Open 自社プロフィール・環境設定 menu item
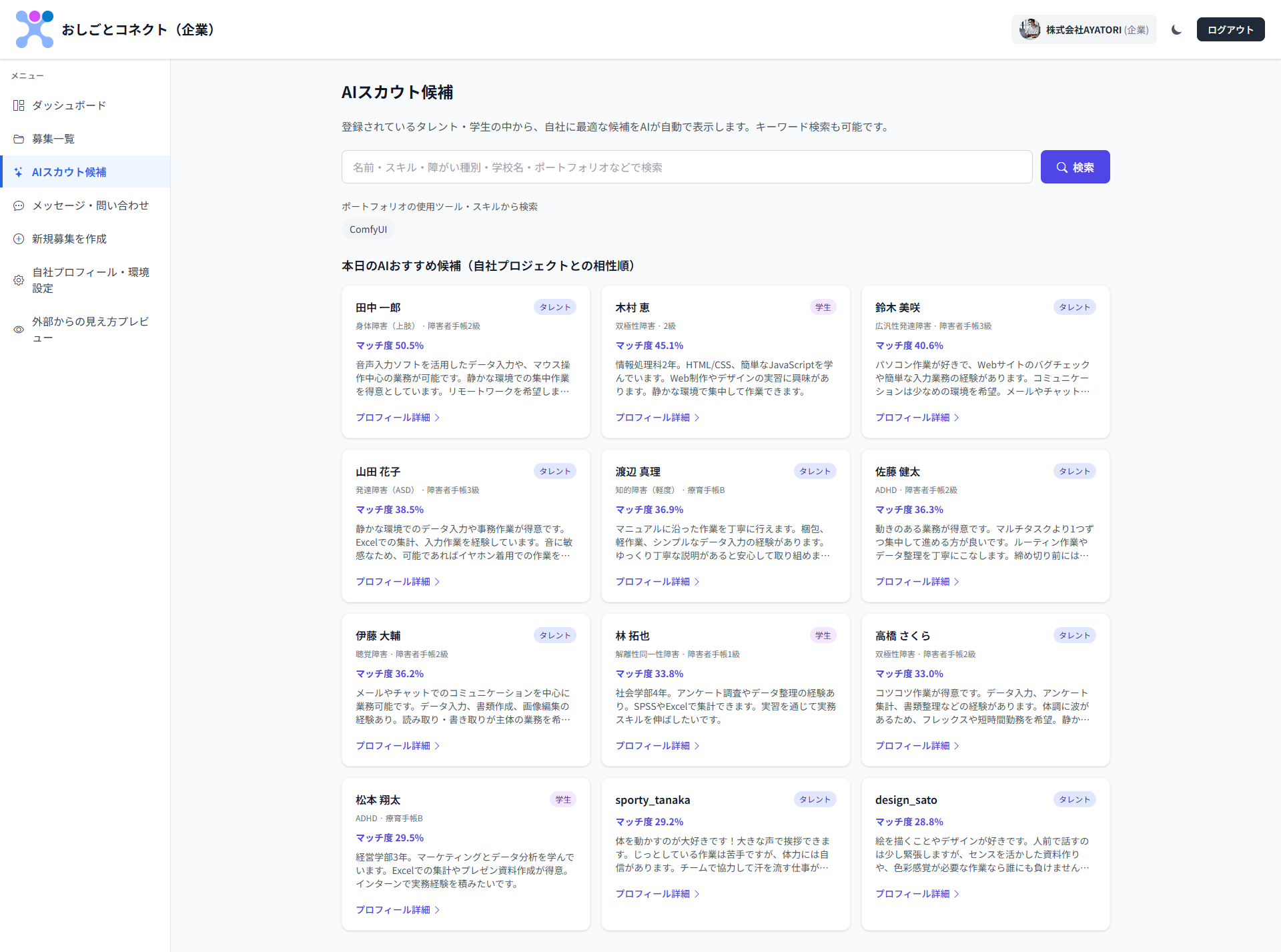Image resolution: width=1281 pixels, height=952 pixels. coord(85,280)
